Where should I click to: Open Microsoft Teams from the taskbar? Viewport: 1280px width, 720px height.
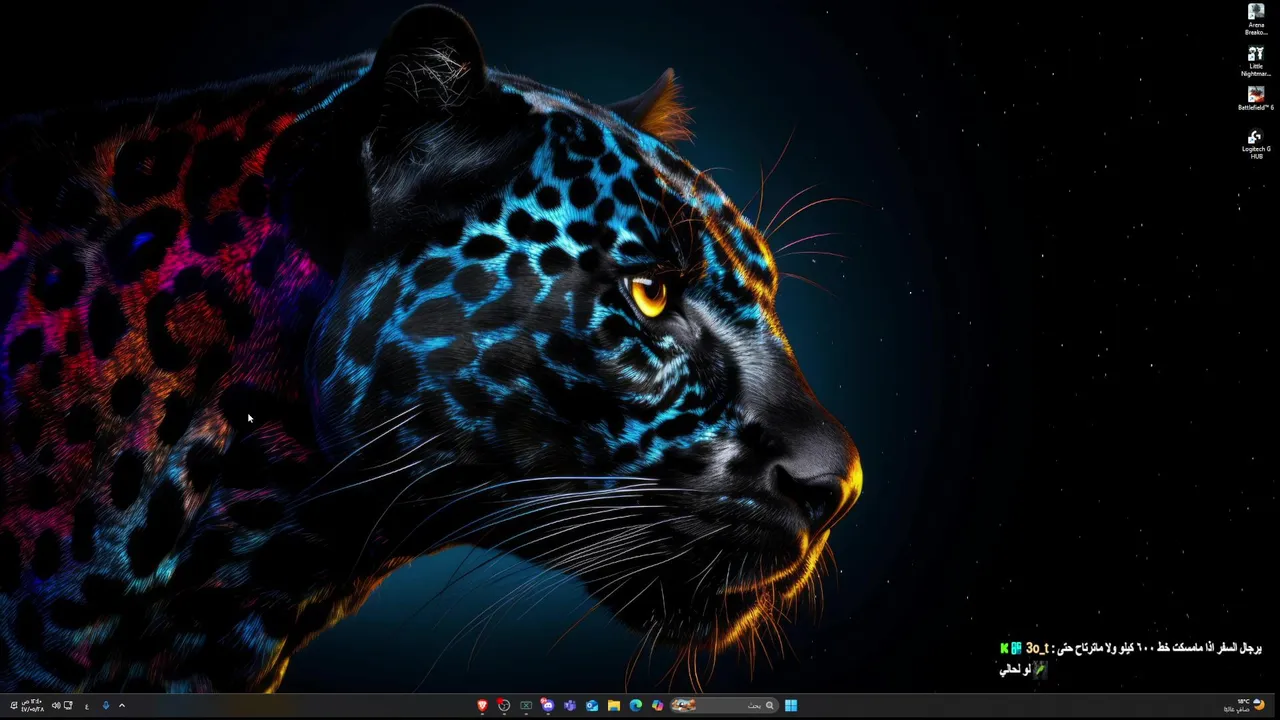570,705
